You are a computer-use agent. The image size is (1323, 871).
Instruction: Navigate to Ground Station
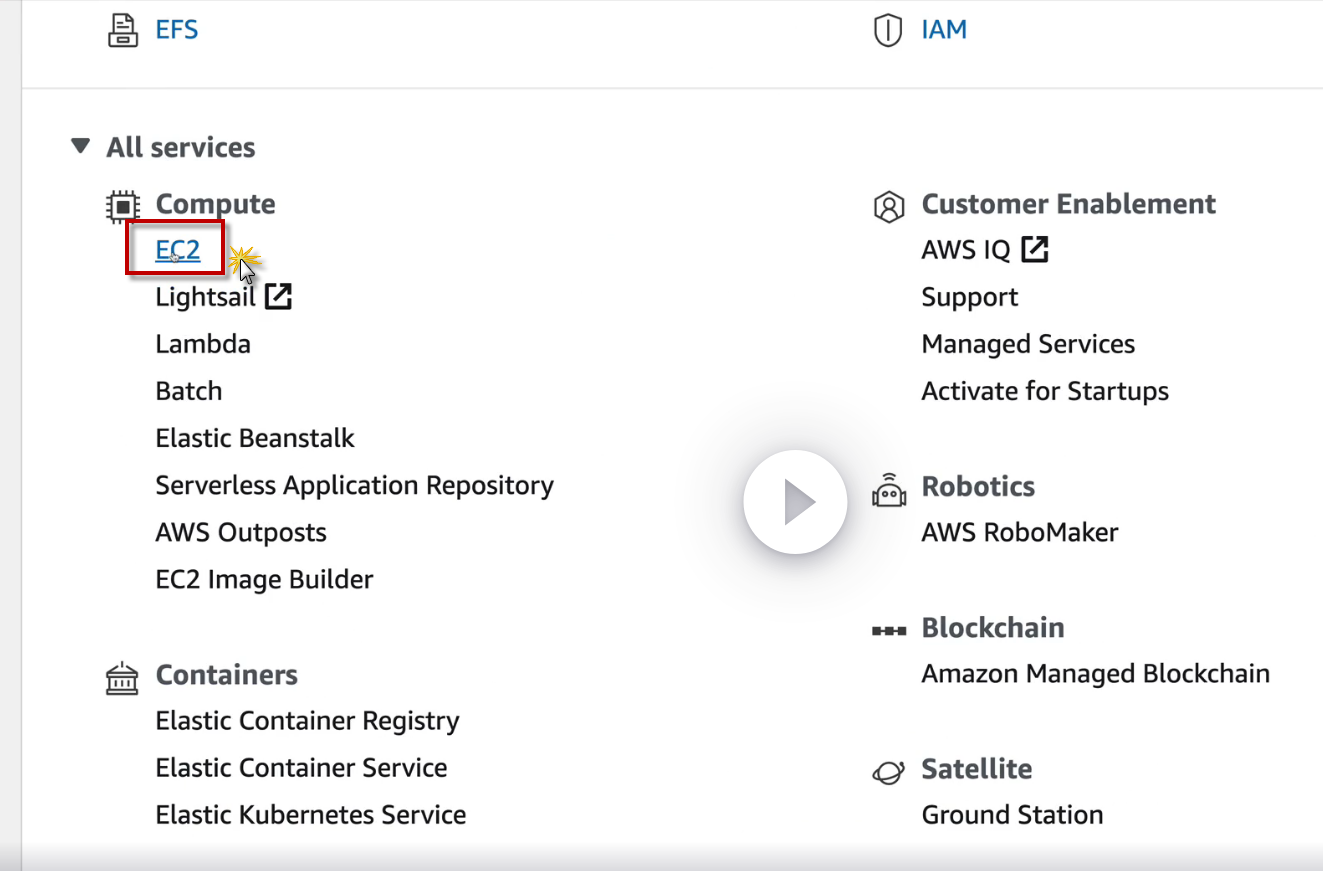1012,815
